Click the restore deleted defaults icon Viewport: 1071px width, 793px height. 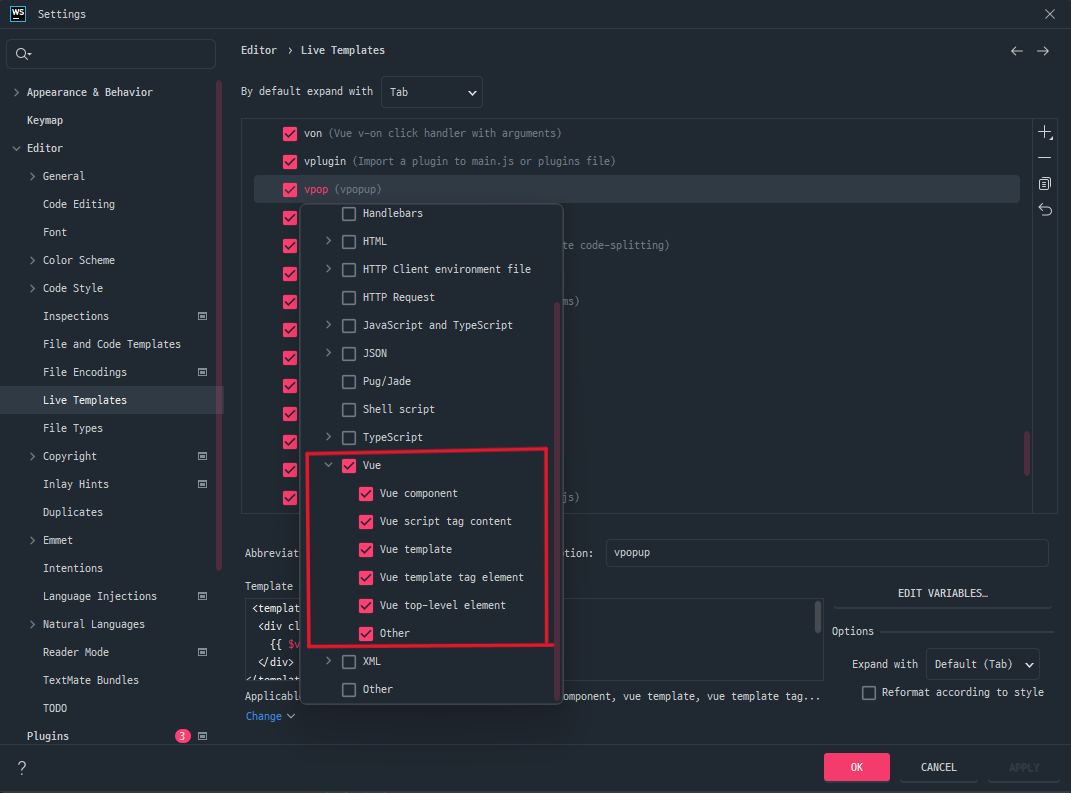tap(1044, 210)
